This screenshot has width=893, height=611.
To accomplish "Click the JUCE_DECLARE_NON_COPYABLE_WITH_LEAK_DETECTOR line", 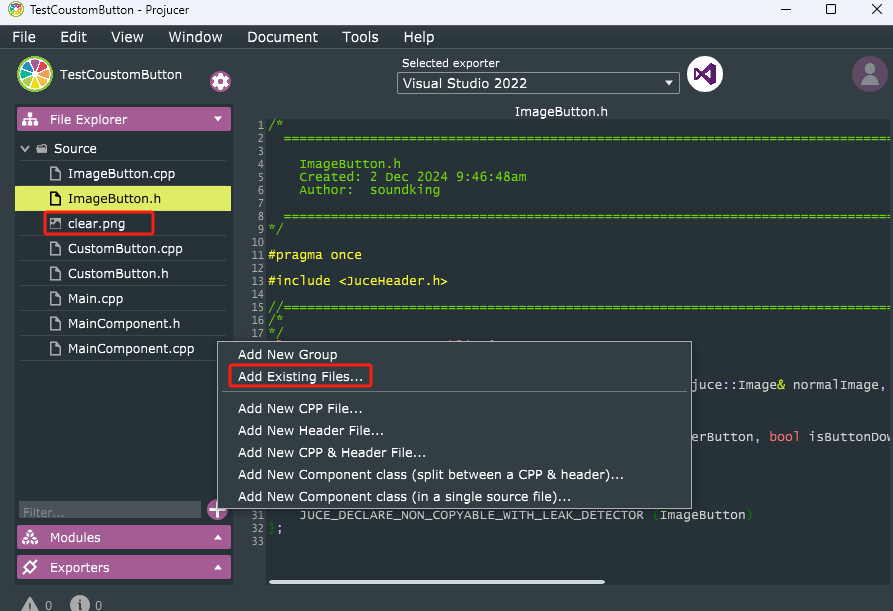I will 526,515.
